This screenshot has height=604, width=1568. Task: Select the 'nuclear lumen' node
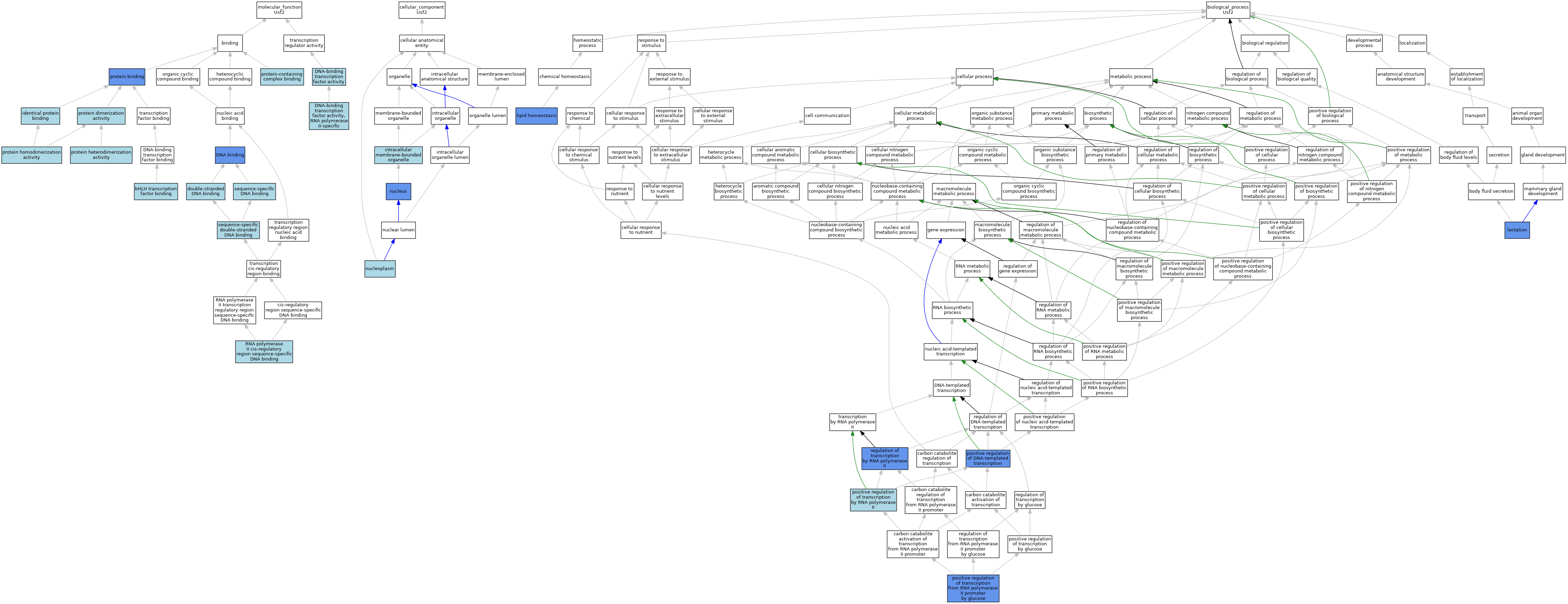click(x=399, y=230)
